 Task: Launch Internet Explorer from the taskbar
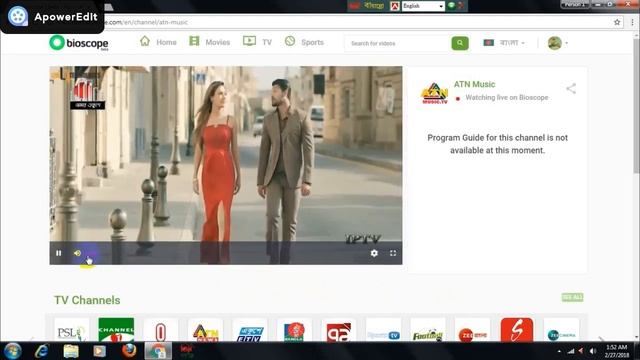point(41,351)
